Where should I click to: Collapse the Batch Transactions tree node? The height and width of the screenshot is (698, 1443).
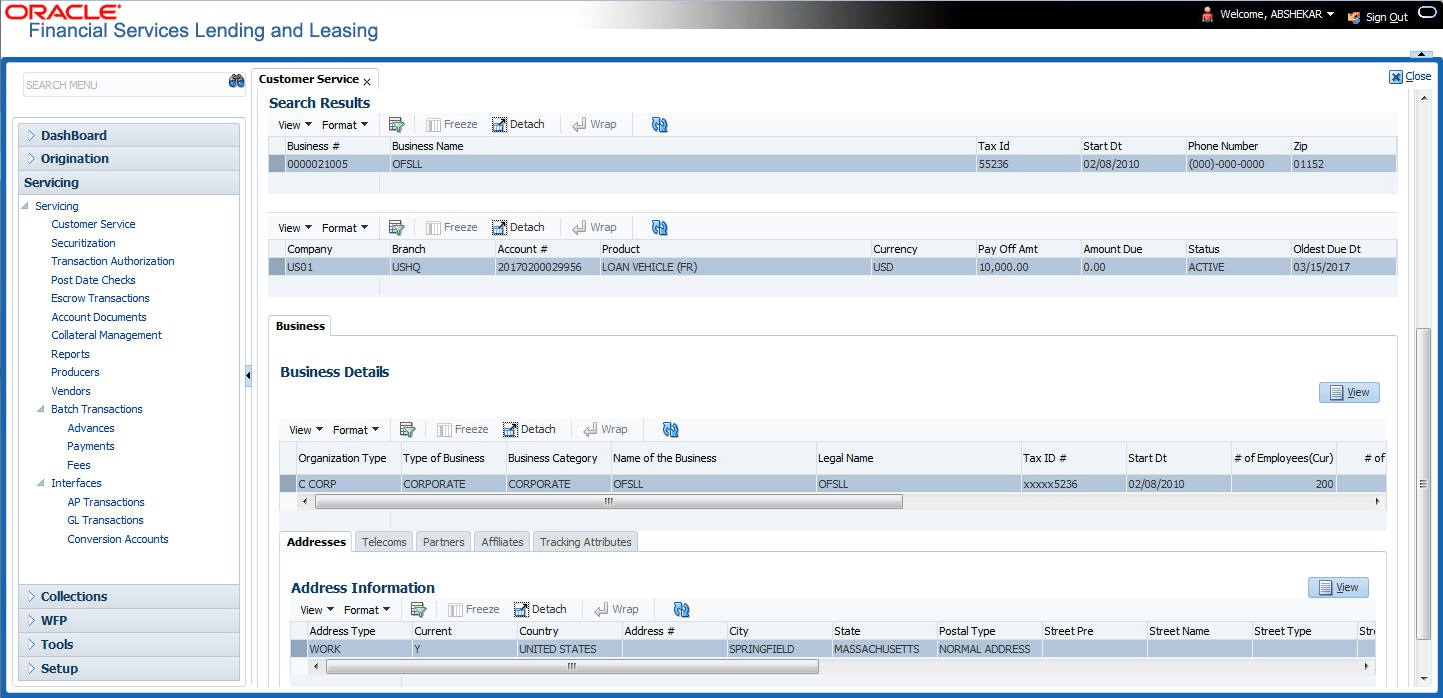41,409
